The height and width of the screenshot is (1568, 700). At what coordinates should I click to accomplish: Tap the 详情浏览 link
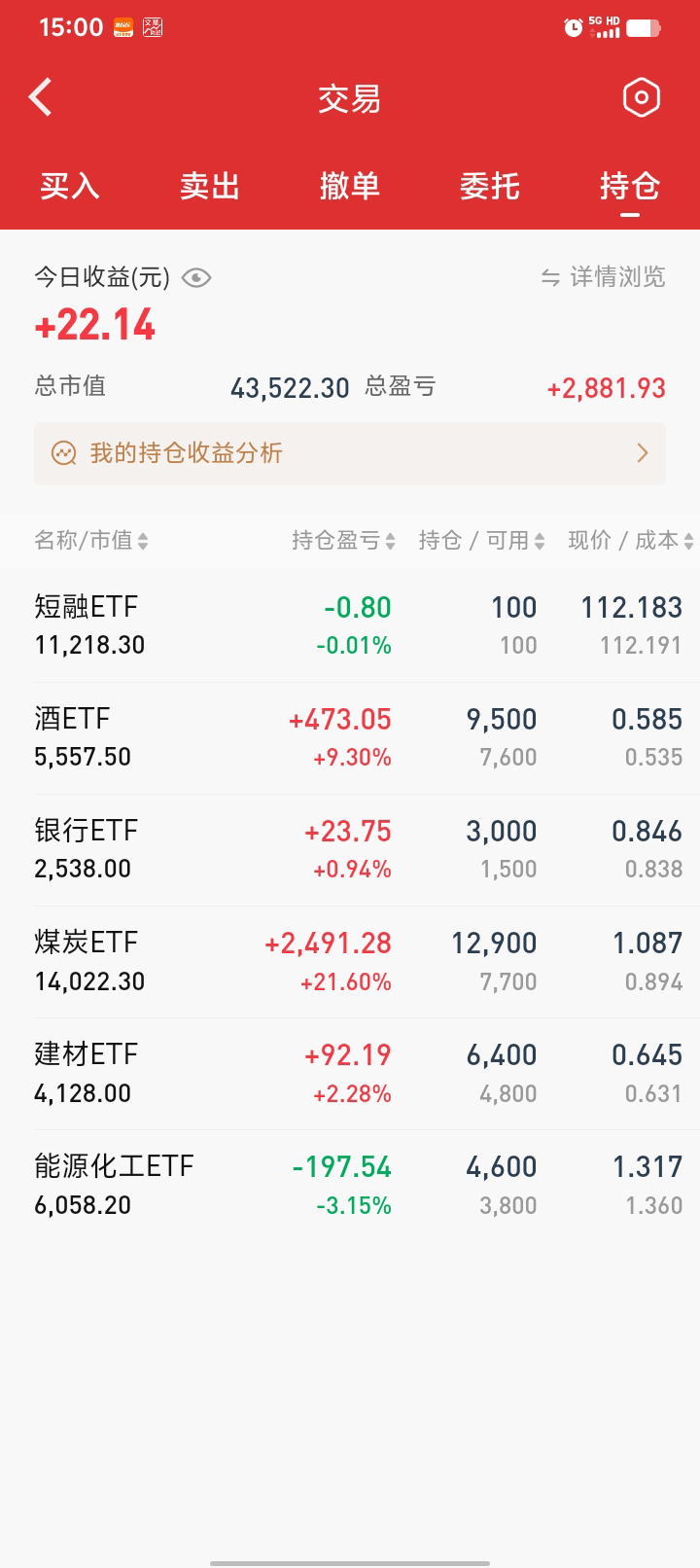click(616, 278)
